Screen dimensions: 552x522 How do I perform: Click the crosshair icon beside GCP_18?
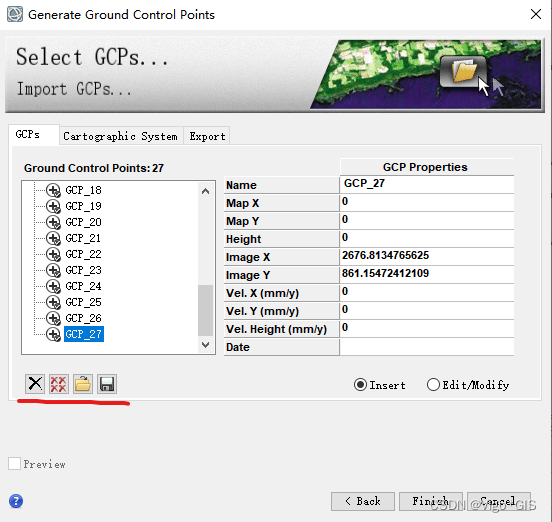click(x=54, y=190)
